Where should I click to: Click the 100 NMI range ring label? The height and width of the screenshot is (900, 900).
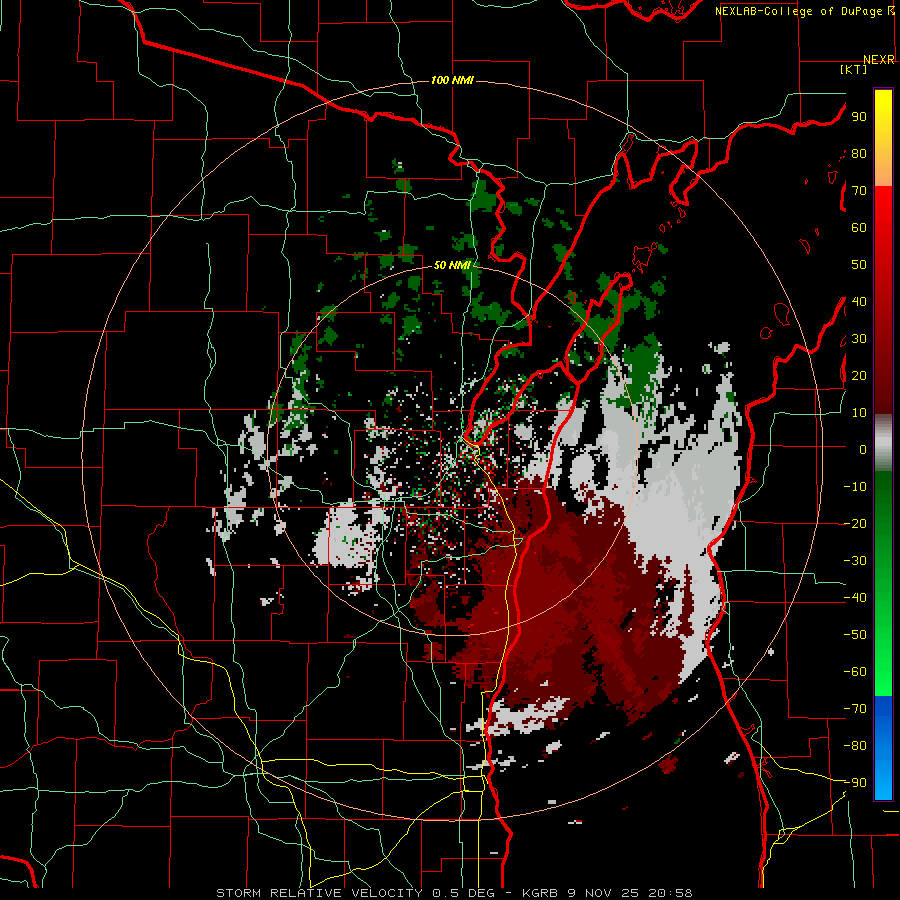coord(452,80)
